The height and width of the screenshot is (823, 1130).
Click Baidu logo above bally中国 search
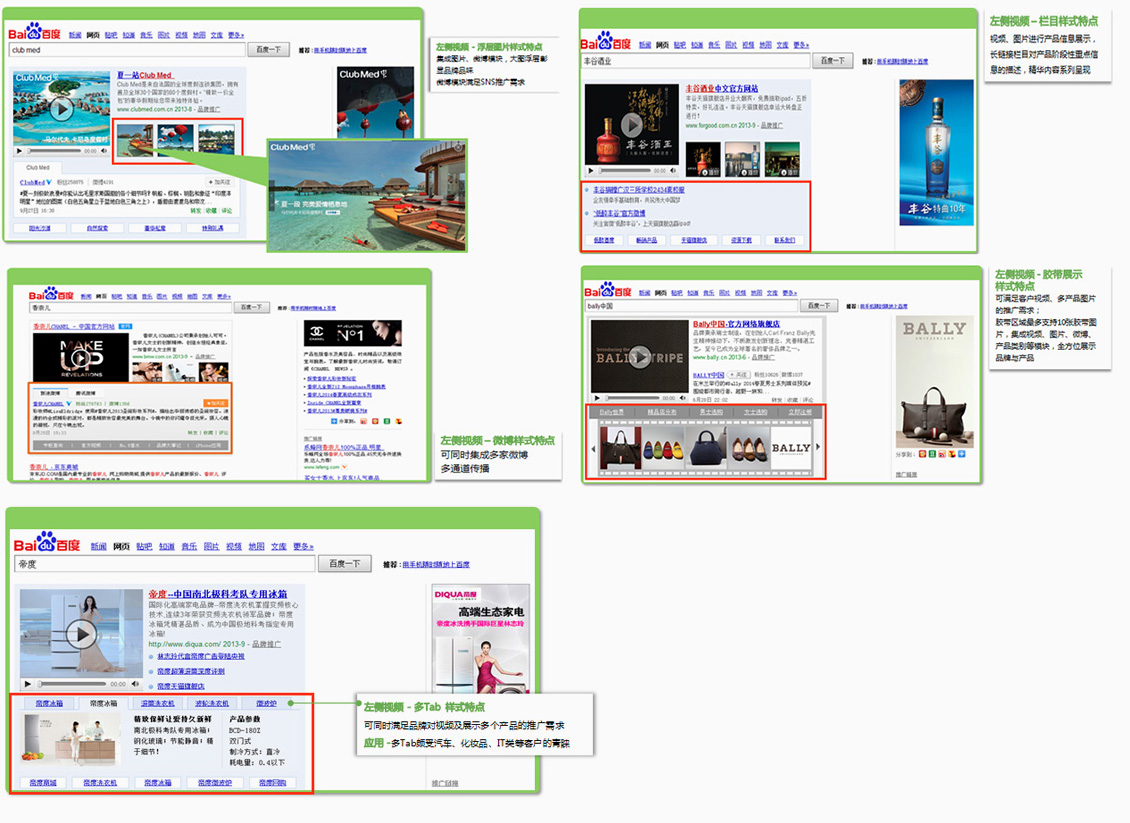[x=608, y=290]
